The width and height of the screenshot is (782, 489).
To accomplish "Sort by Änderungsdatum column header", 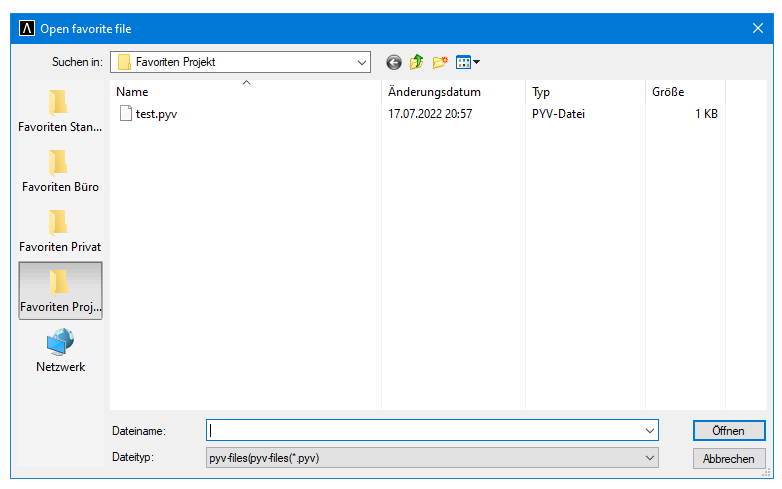I will [x=453, y=92].
